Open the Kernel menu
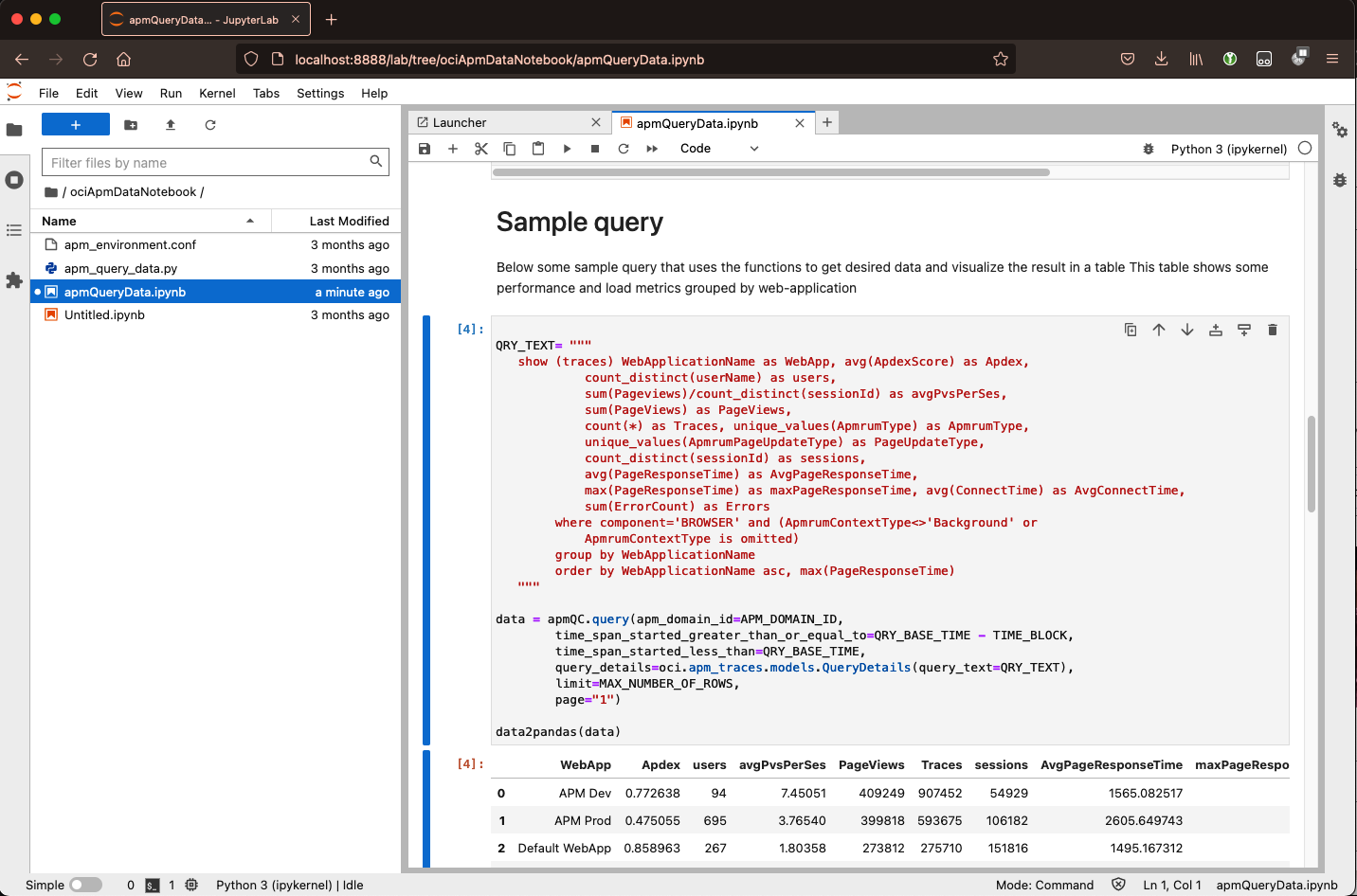Image resolution: width=1357 pixels, height=896 pixels. (x=216, y=93)
